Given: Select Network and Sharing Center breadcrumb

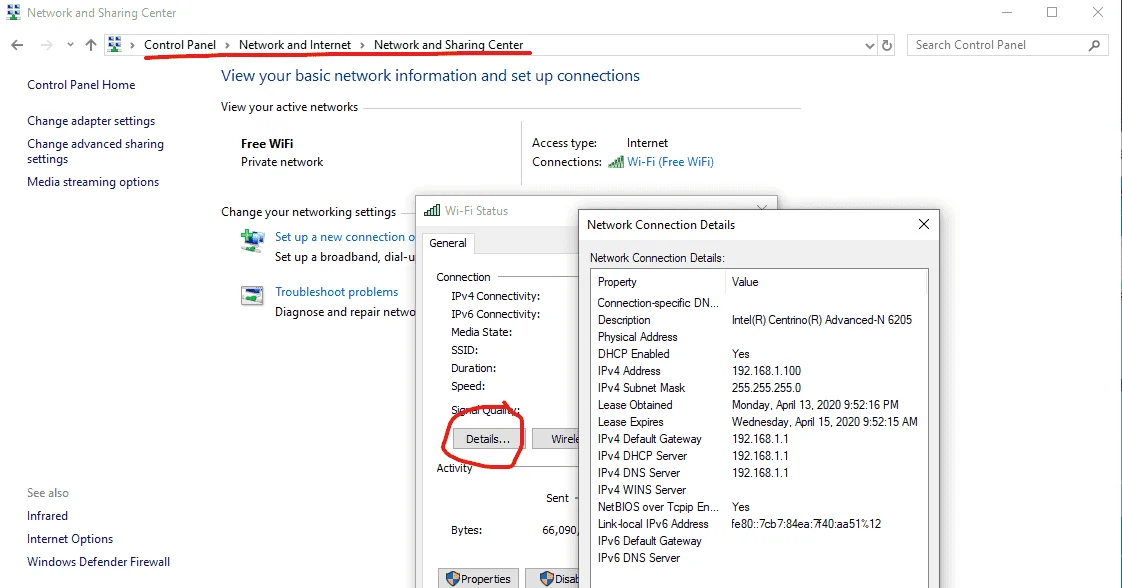Looking at the screenshot, I should [x=449, y=45].
